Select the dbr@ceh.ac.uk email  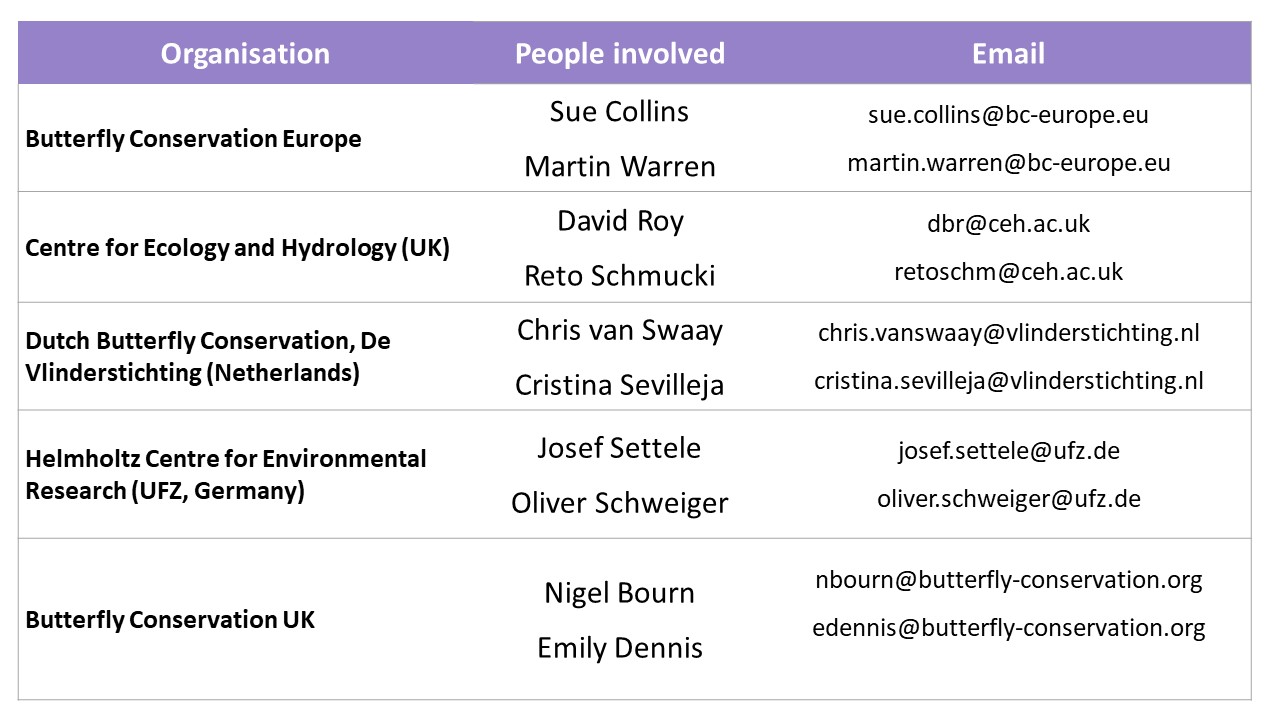1008,224
